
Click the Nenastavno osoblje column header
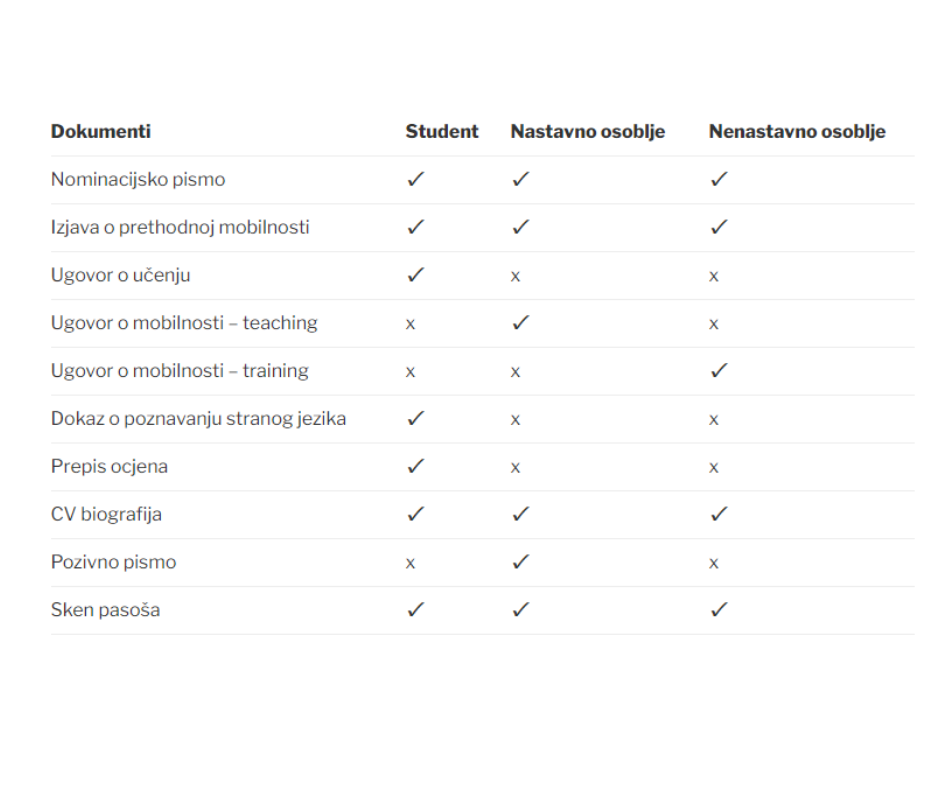coord(797,131)
